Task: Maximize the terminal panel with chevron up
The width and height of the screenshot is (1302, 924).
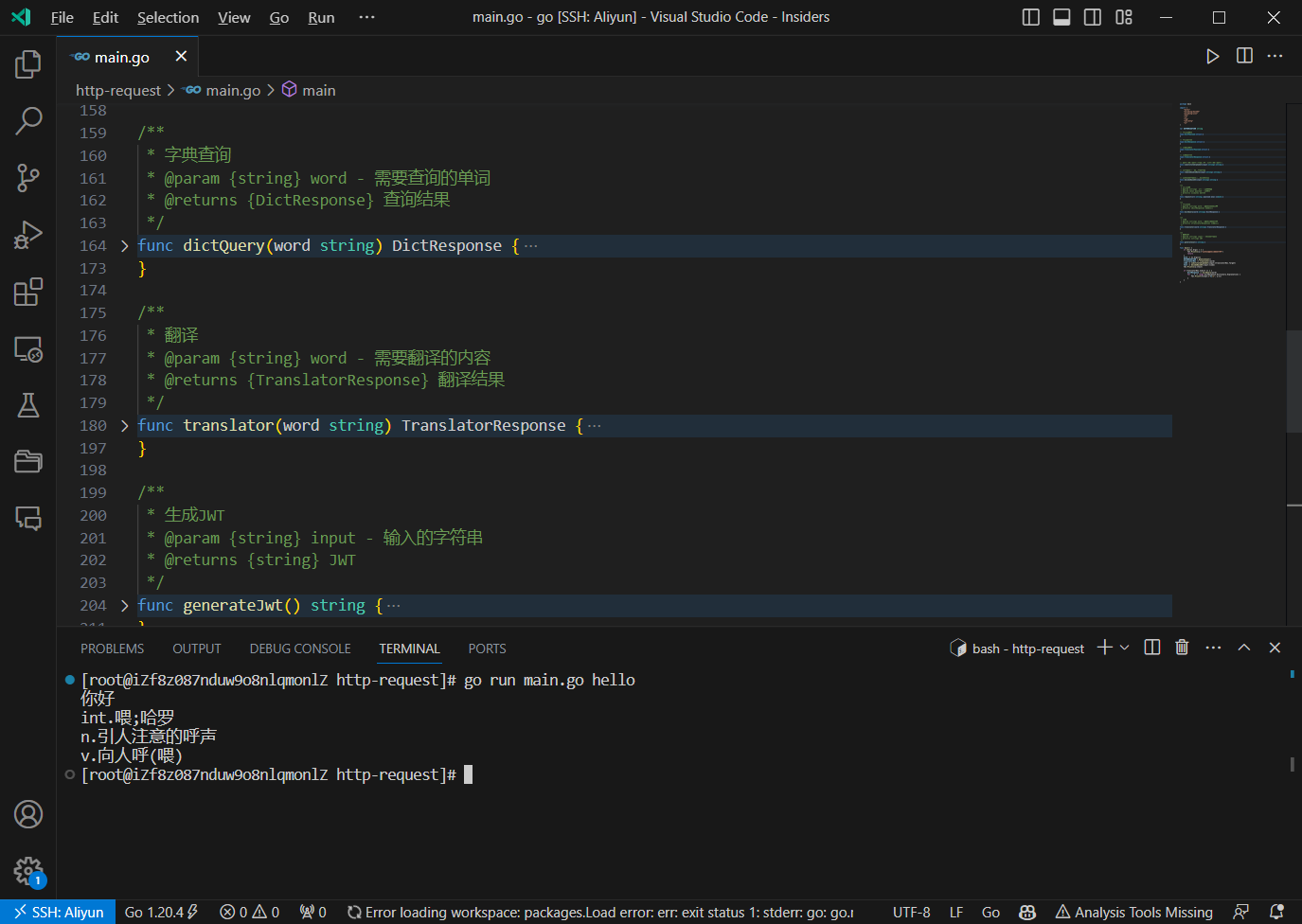Action: click(1244, 648)
